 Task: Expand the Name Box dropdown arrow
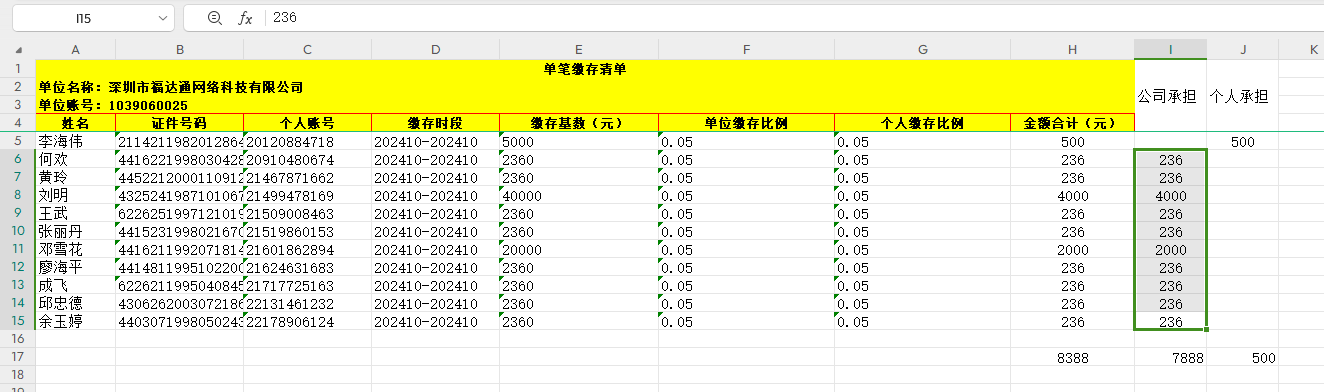coord(164,18)
